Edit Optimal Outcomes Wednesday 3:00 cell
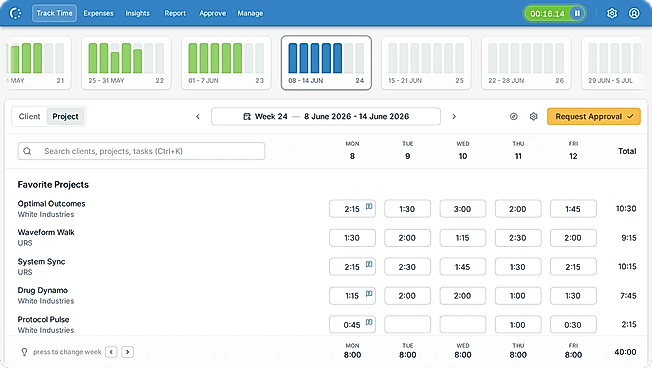 coord(462,209)
